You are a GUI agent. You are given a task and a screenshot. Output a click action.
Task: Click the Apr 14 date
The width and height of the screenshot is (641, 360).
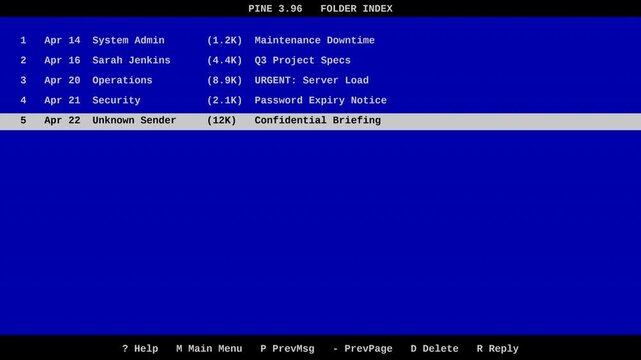[62, 40]
